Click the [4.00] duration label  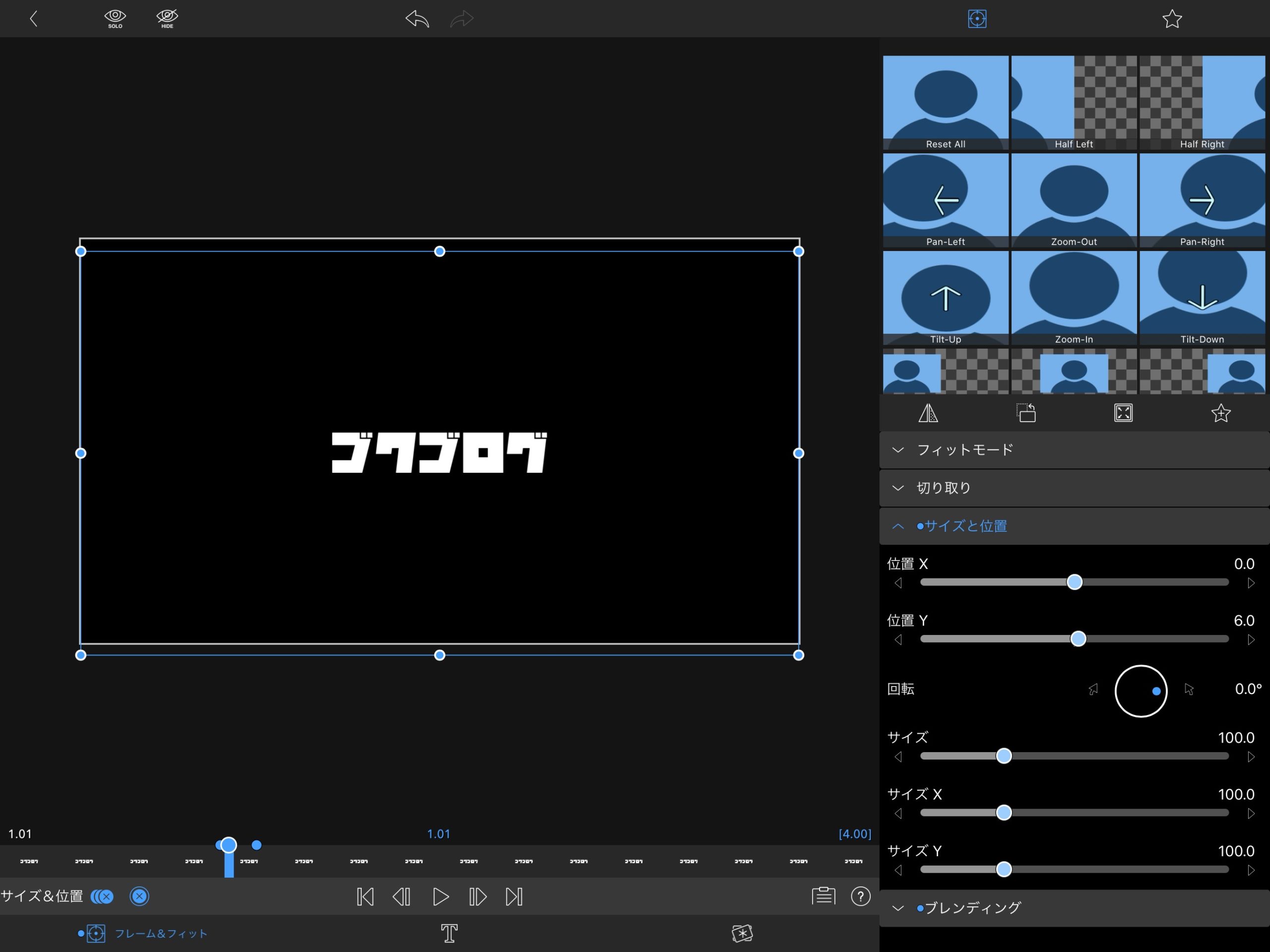point(854,834)
